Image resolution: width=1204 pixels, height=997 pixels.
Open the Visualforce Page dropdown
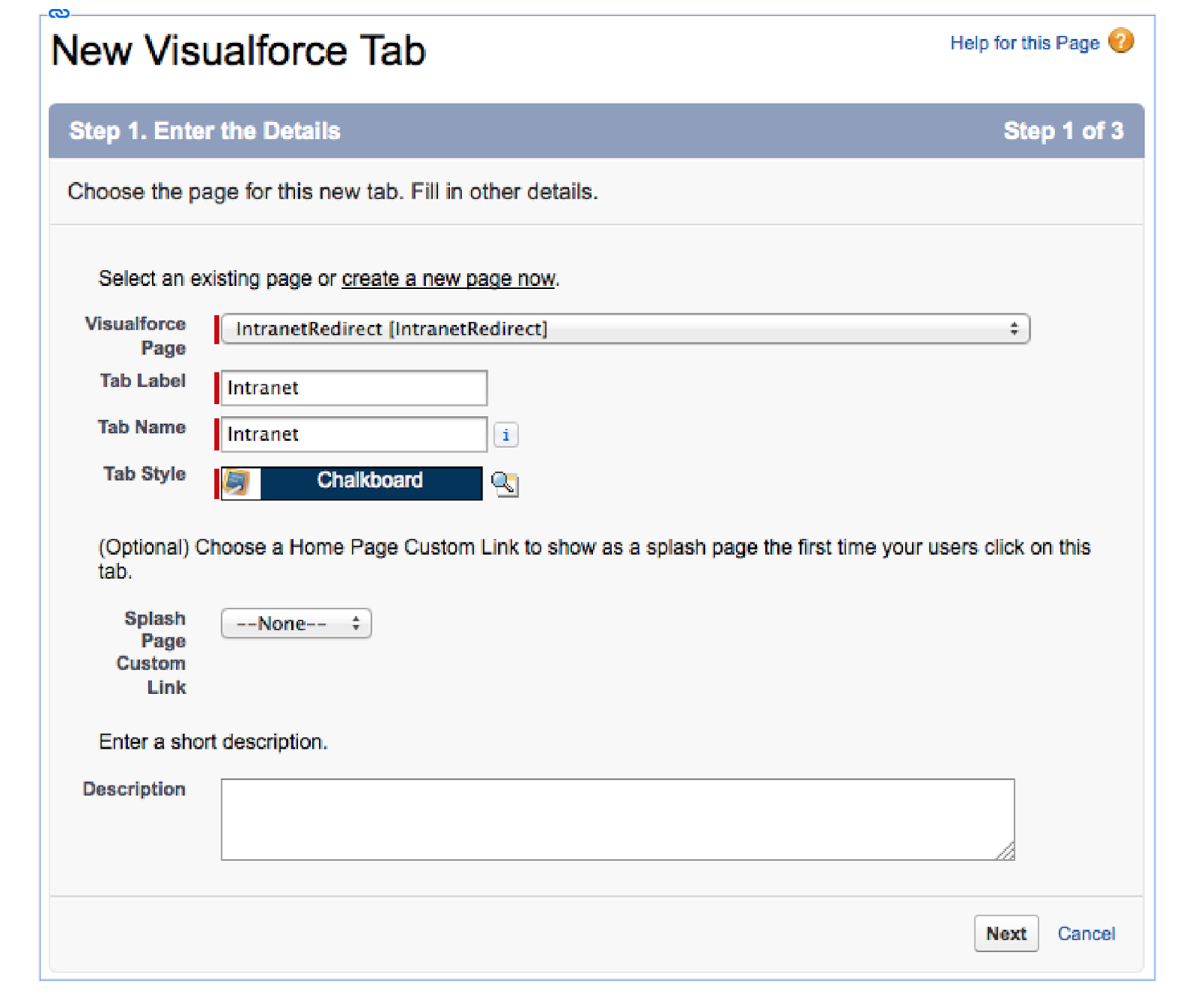tap(624, 329)
